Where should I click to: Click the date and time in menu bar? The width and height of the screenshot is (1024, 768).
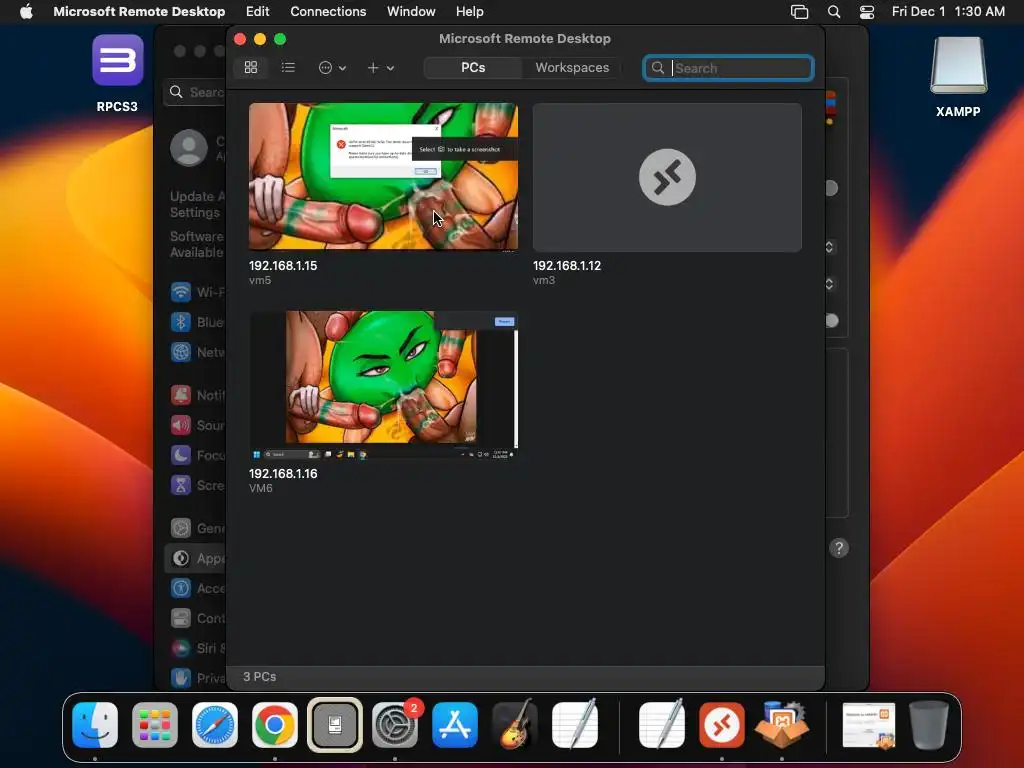pos(948,12)
